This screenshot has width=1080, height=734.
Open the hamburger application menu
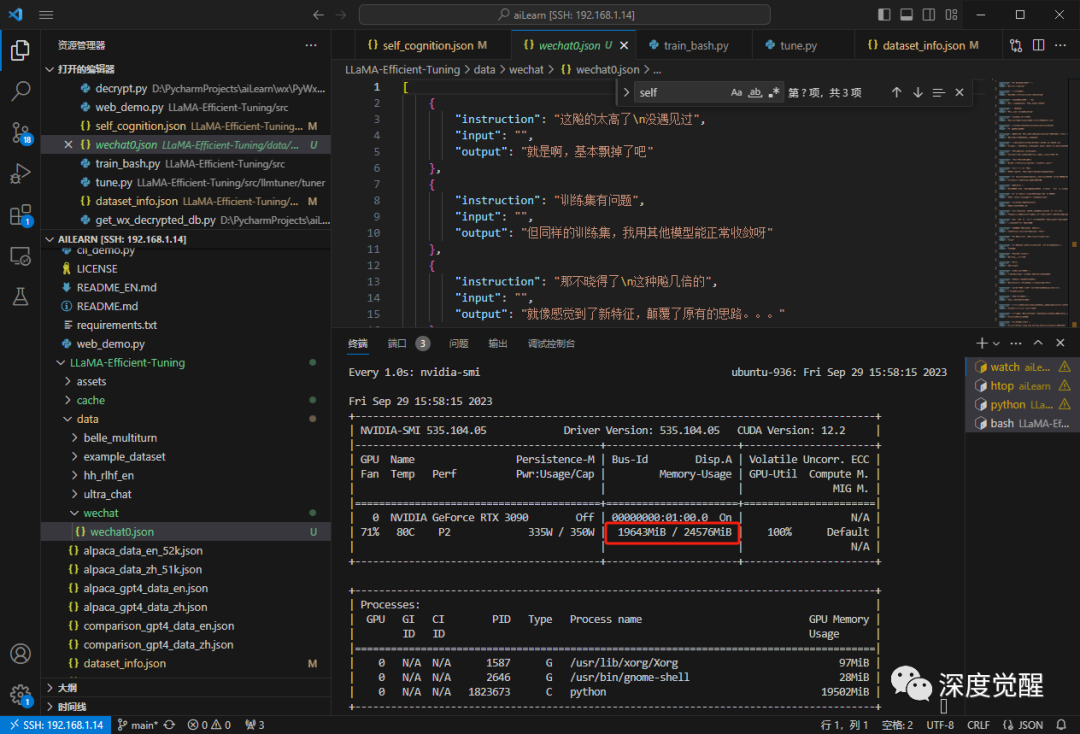[x=46, y=14]
